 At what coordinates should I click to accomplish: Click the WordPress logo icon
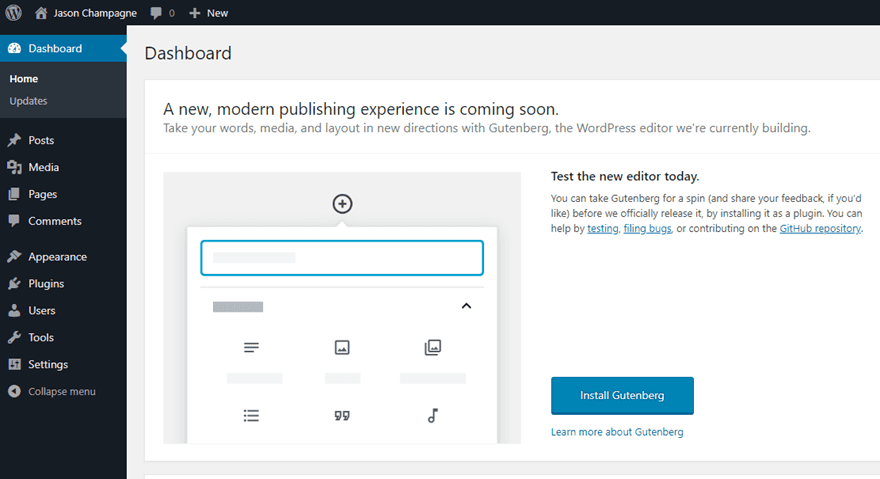[x=14, y=13]
